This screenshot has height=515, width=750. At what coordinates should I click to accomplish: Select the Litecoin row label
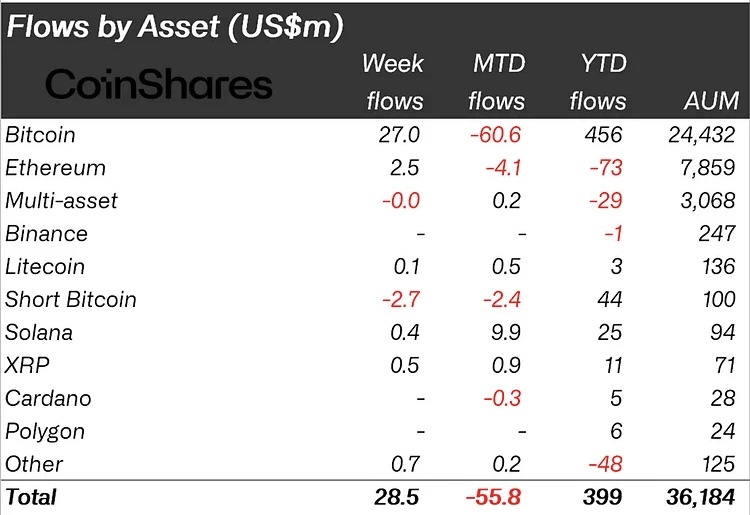(44, 266)
